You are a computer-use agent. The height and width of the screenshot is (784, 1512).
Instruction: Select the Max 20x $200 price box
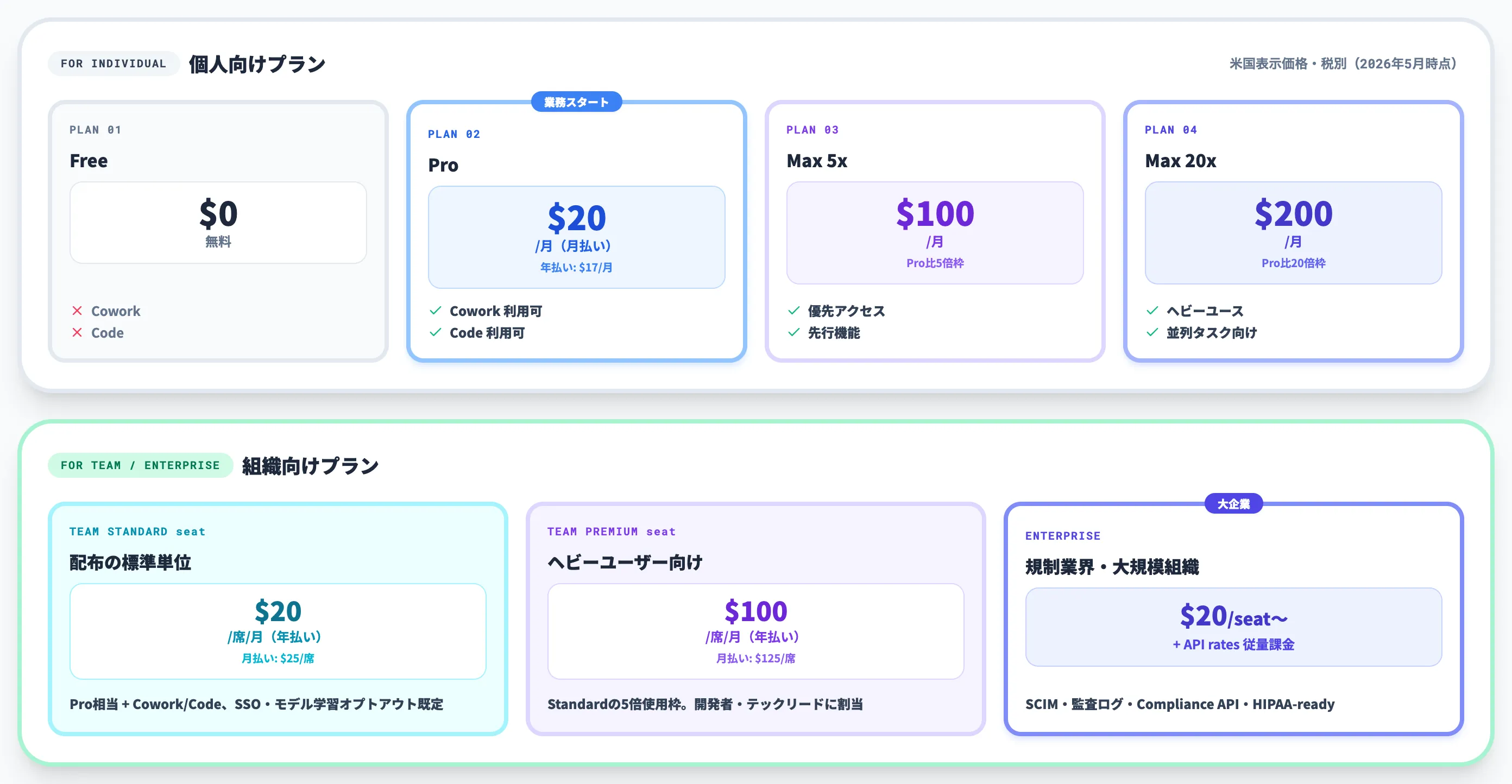[1293, 233]
